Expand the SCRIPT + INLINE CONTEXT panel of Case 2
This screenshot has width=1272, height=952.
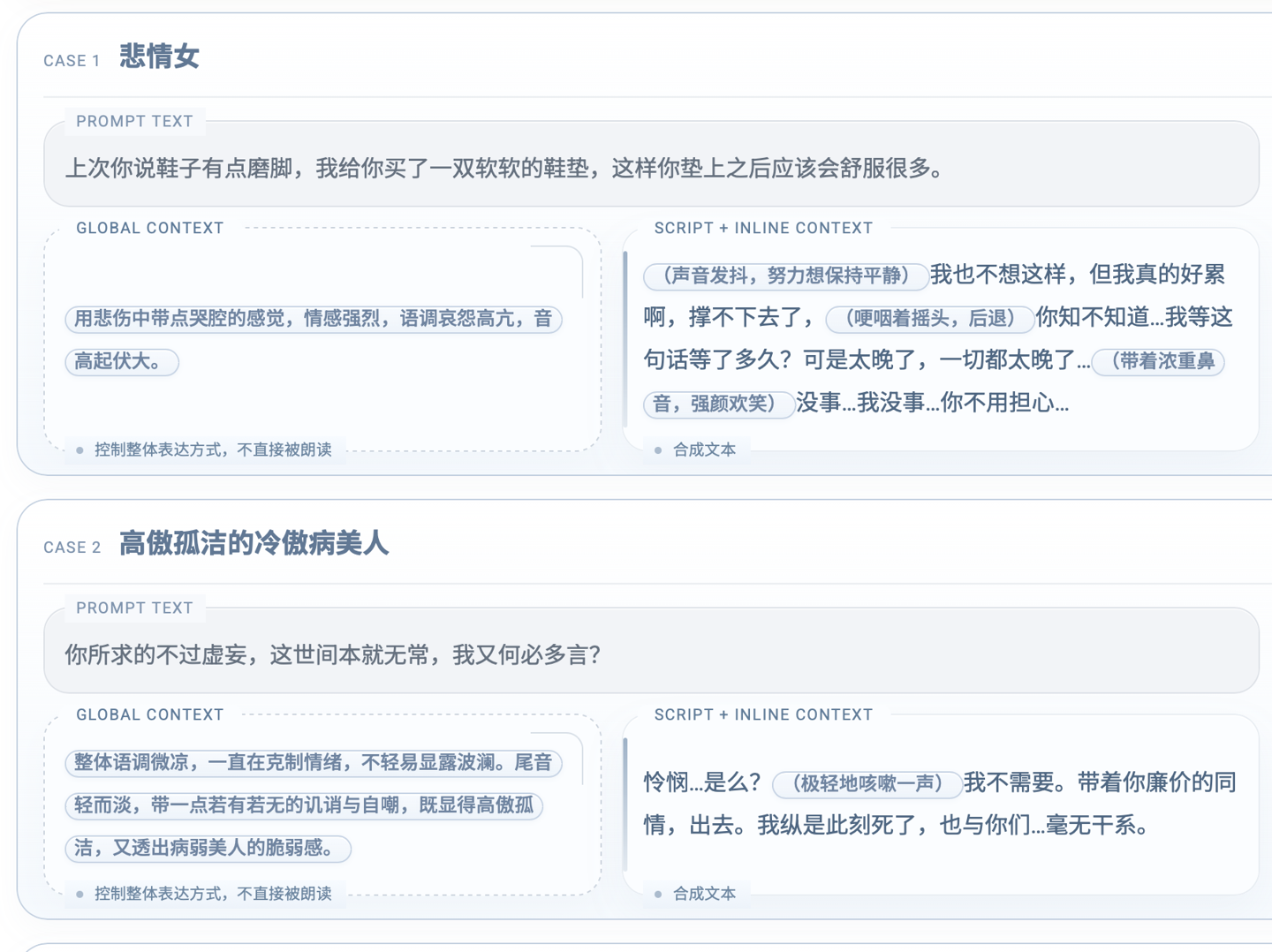[763, 714]
